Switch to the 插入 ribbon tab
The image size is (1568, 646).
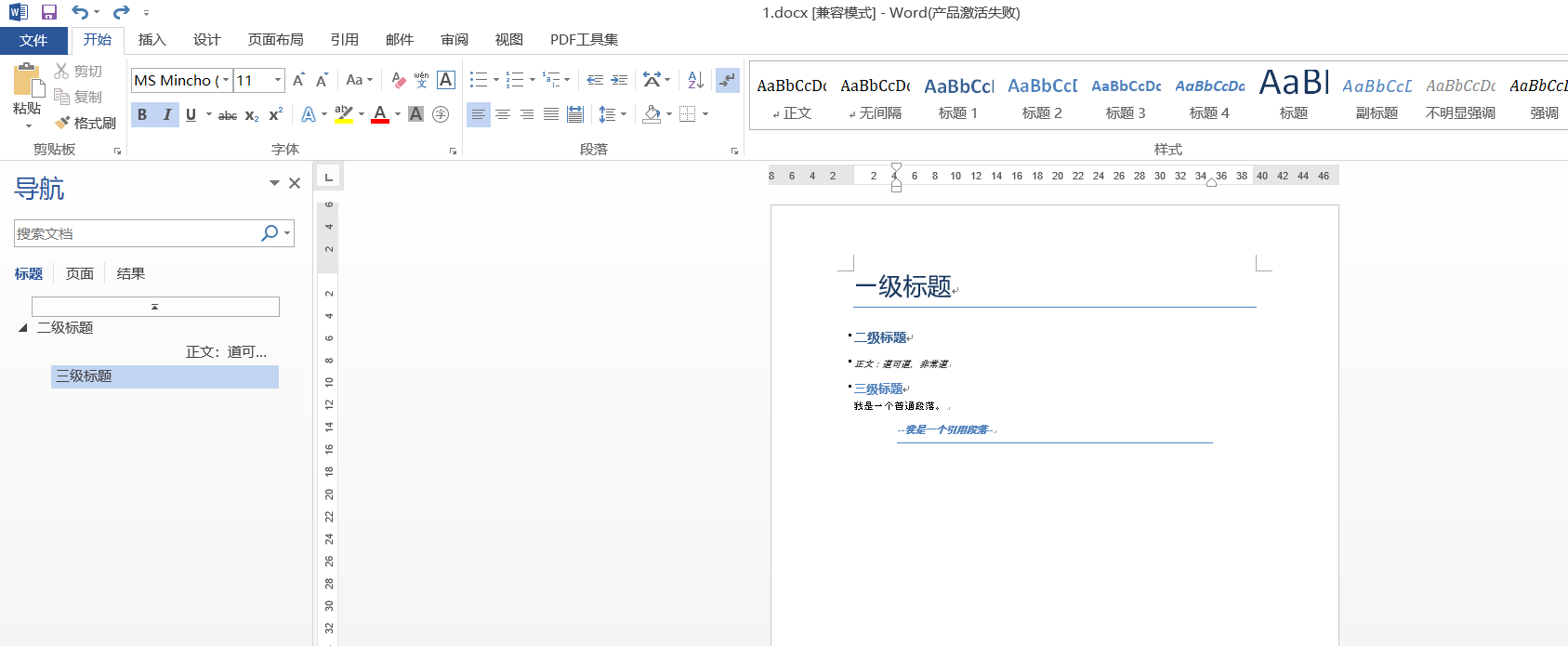point(152,40)
